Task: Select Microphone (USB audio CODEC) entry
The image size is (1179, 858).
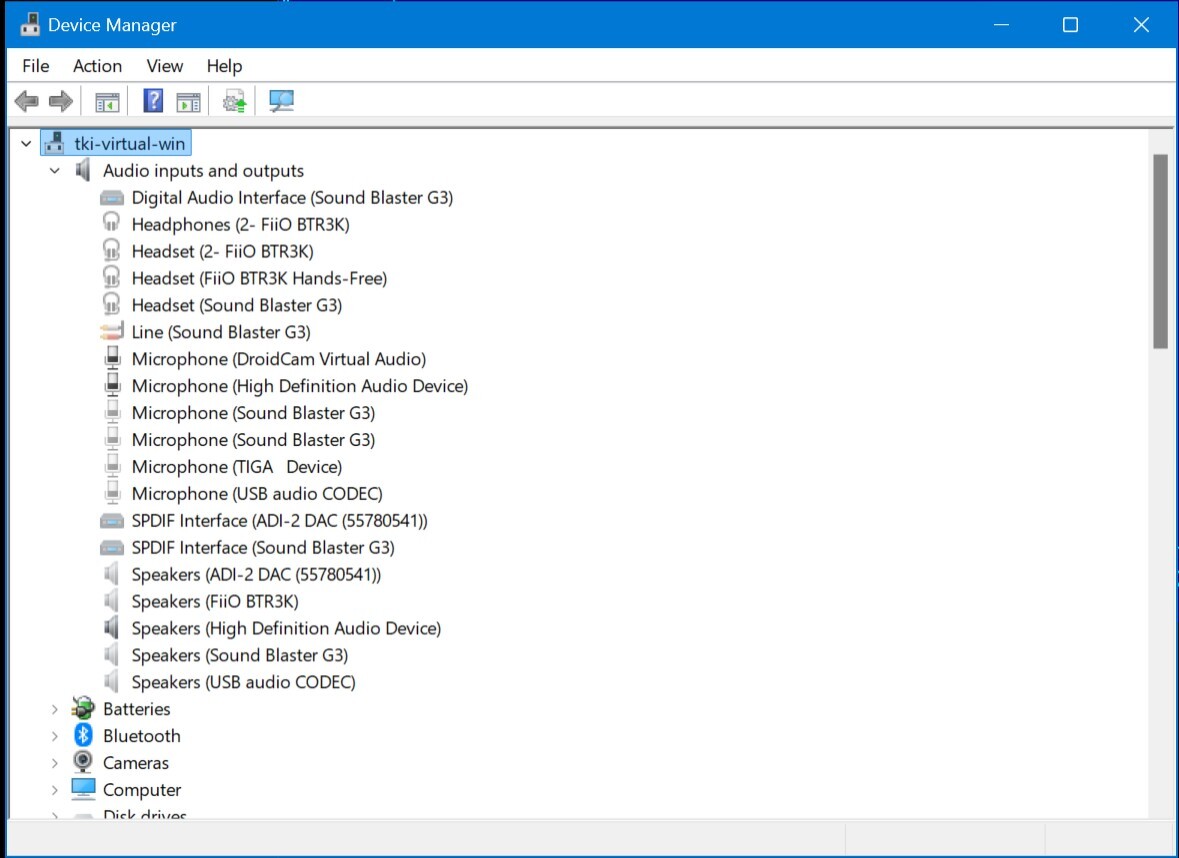Action: coord(257,494)
